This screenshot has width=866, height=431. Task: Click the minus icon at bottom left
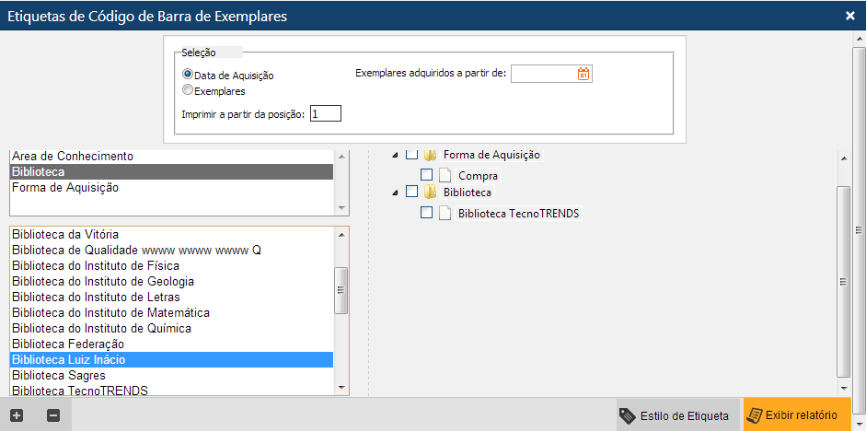(53, 415)
